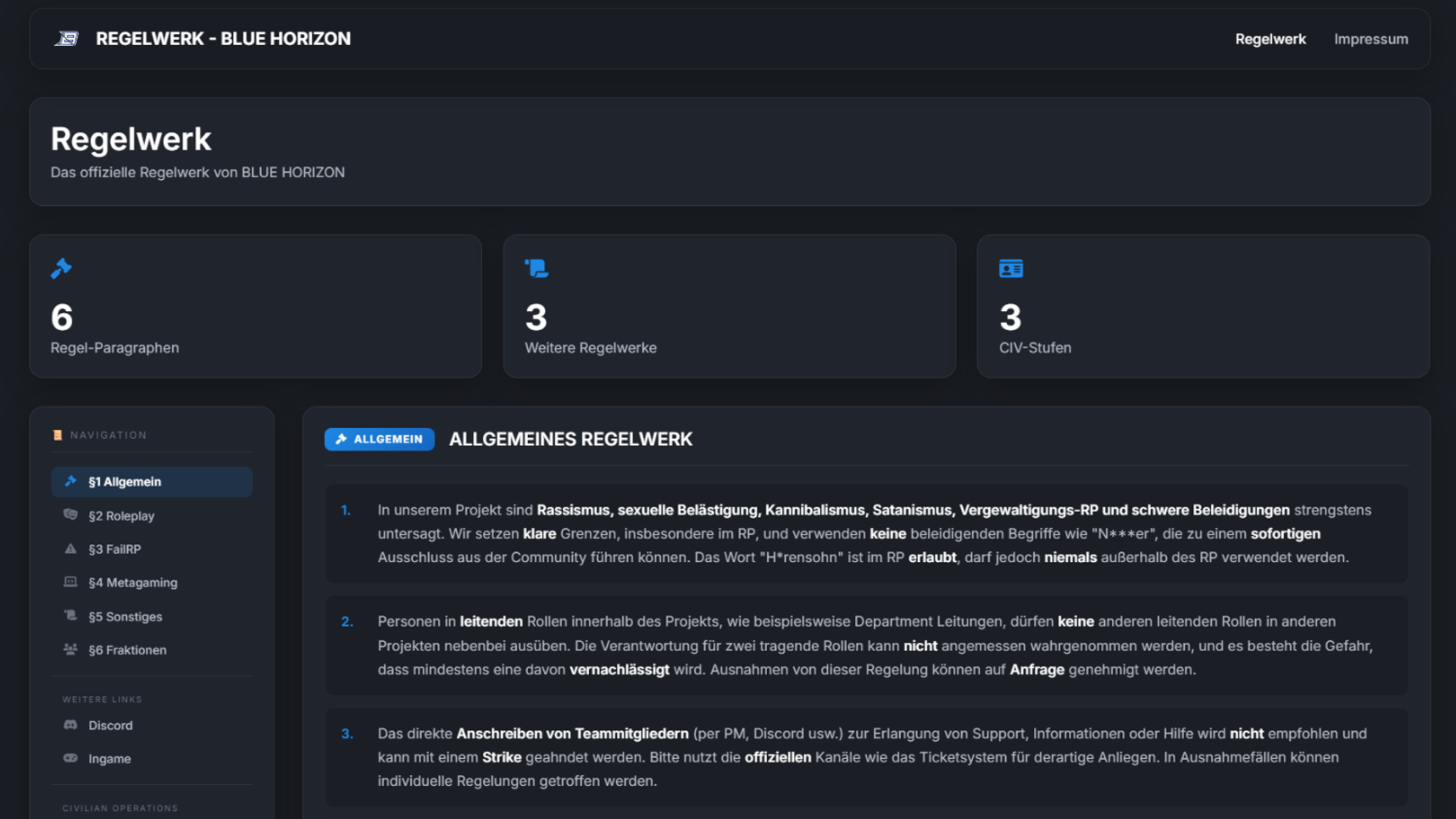Go to §4 Metagaming section
The width and height of the screenshot is (1456, 819).
click(x=133, y=582)
